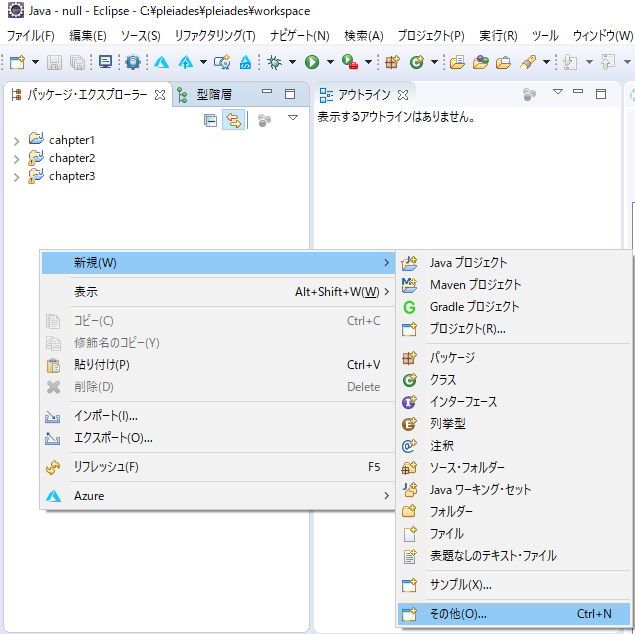Click the Run with external tools icon
The image size is (635, 634).
tap(350, 62)
